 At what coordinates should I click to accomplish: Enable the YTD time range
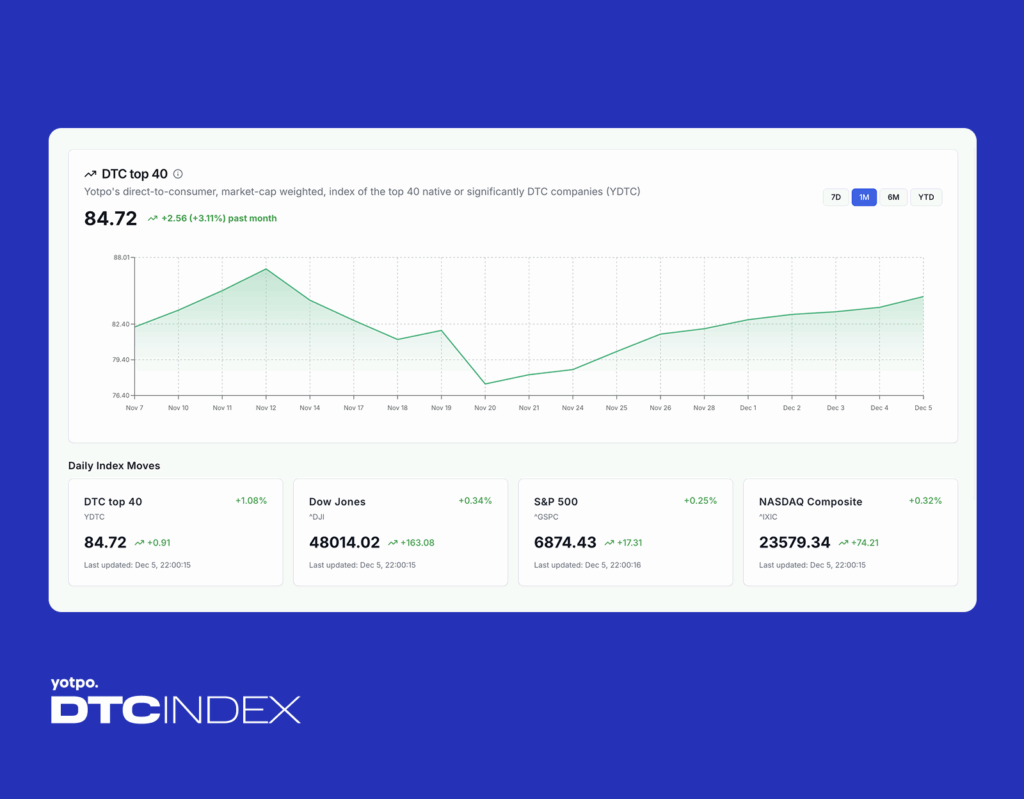[925, 197]
